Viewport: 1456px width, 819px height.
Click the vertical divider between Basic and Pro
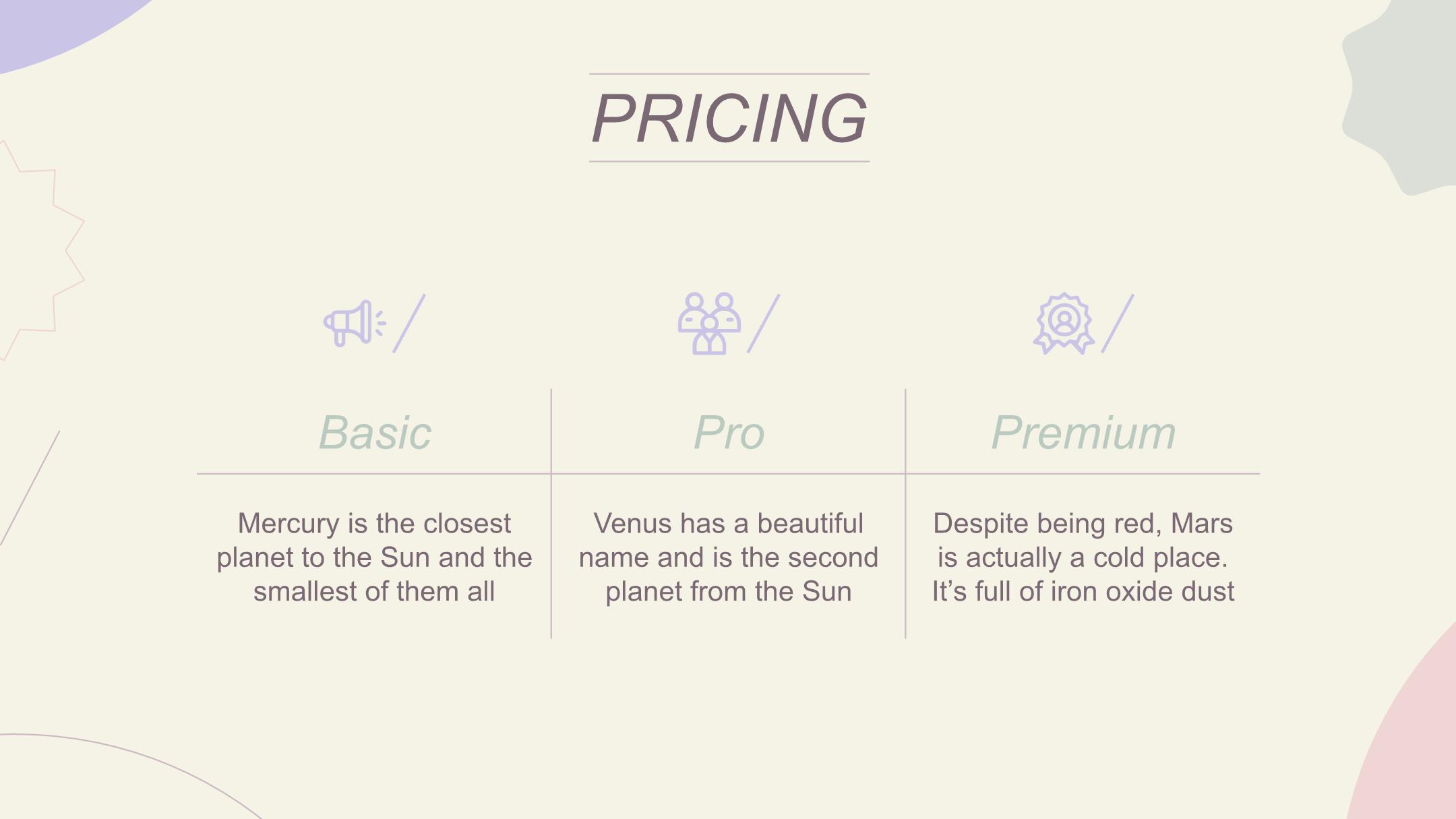tap(551, 514)
